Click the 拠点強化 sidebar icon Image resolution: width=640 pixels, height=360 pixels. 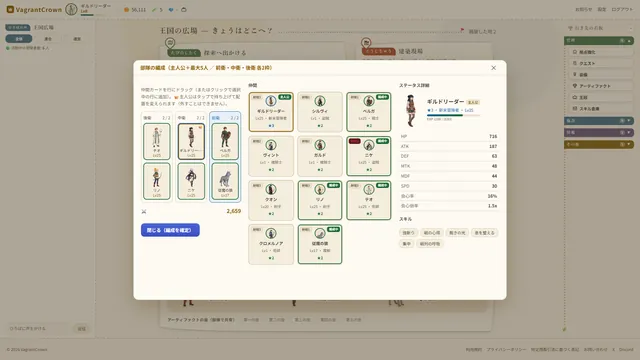575,52
